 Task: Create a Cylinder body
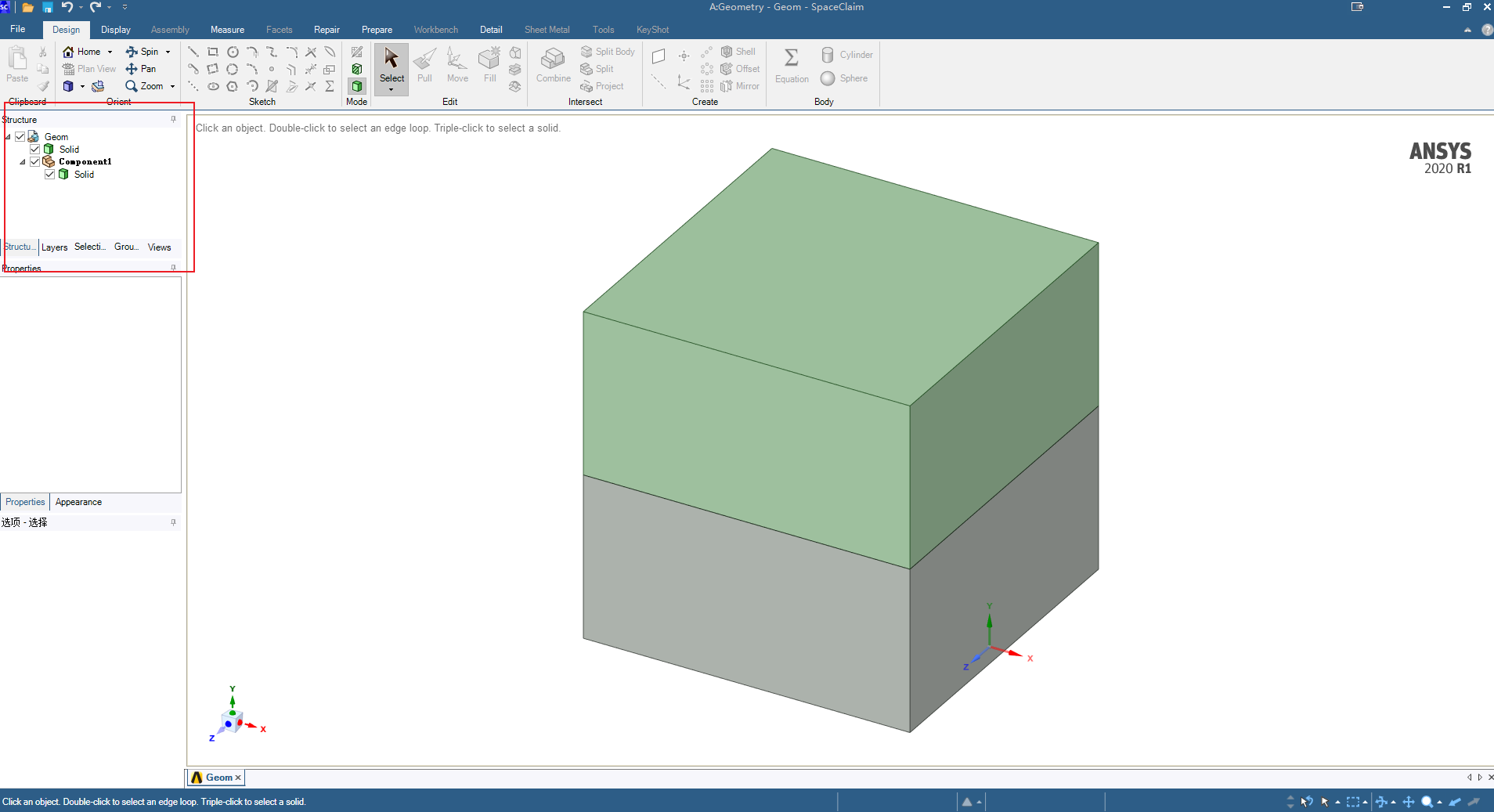847,55
